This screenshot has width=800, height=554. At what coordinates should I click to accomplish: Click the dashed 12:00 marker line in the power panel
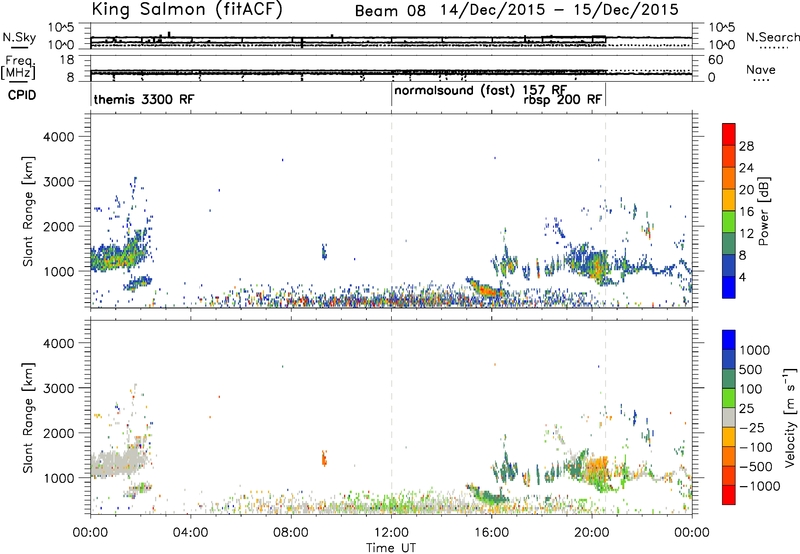click(391, 211)
